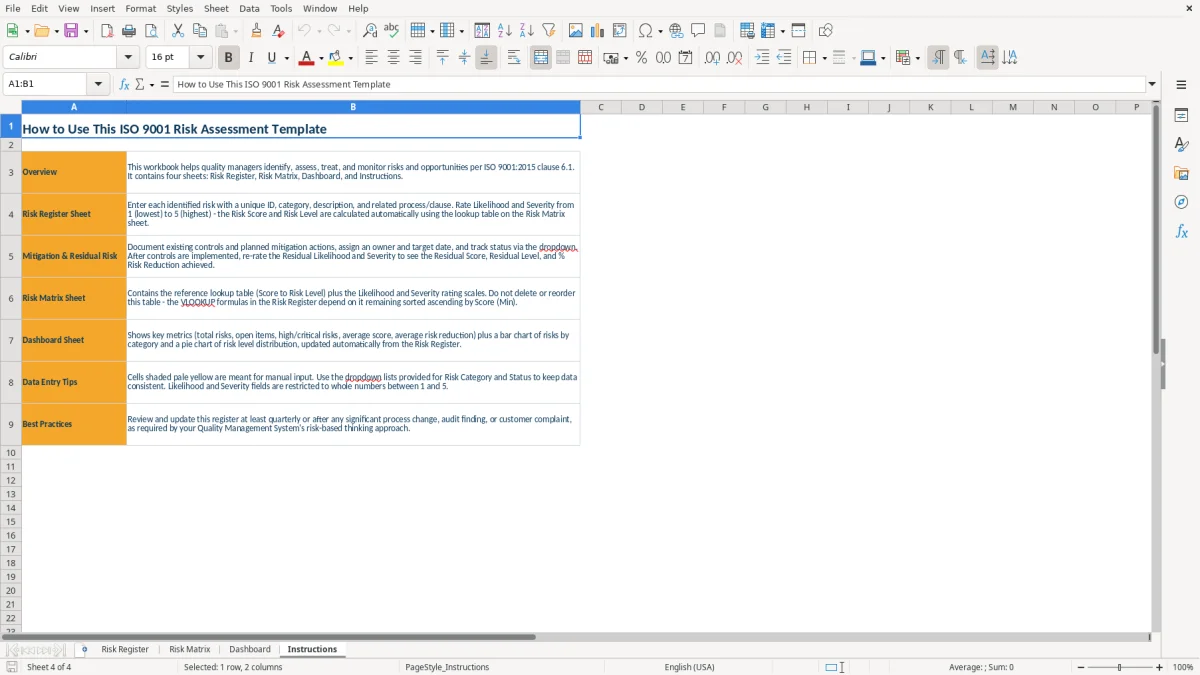The height and width of the screenshot is (675, 1200).
Task: Open Sidebar Gallery icon
Action: point(1181,174)
